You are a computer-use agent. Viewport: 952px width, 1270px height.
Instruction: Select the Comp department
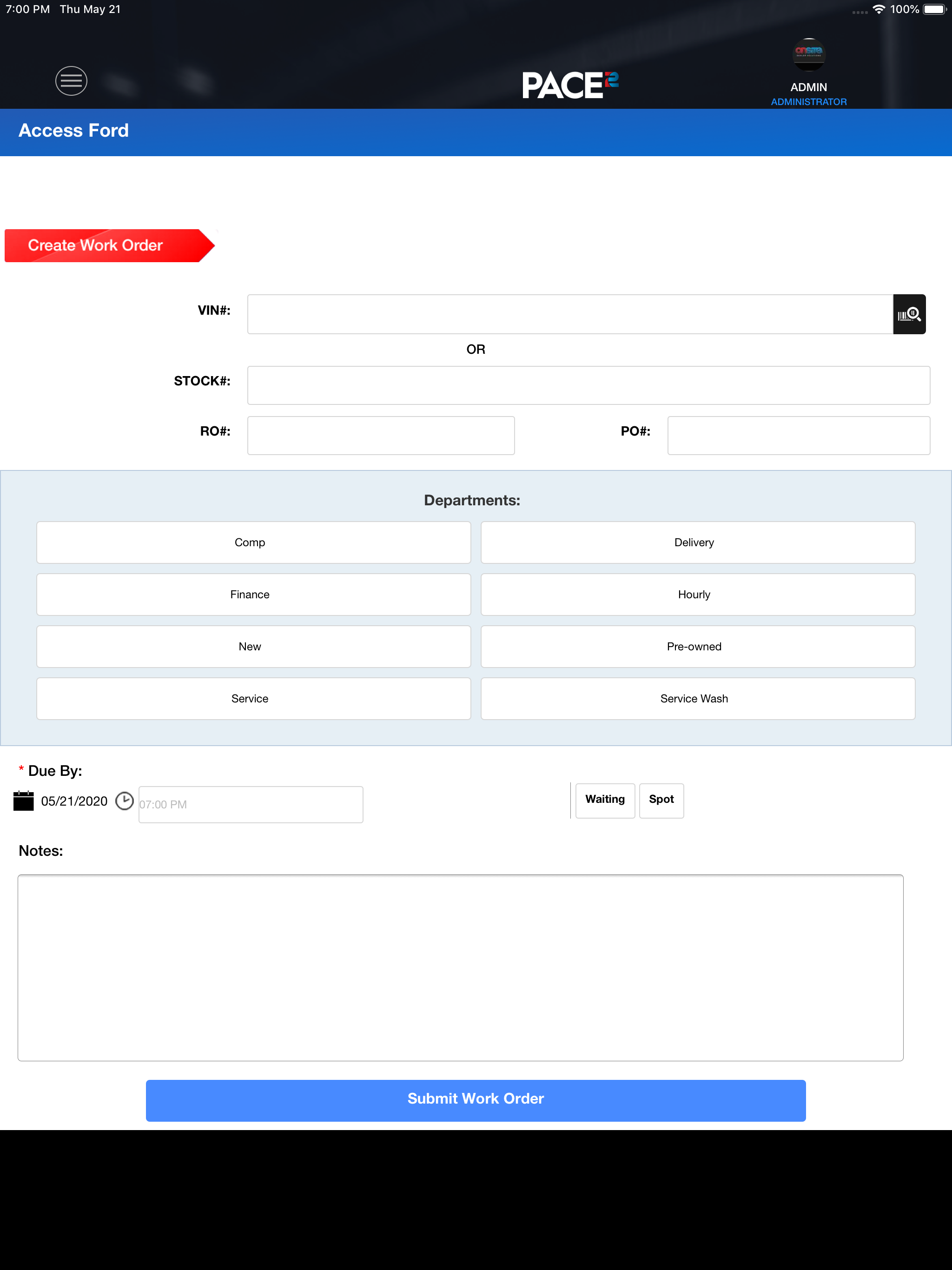(x=254, y=542)
